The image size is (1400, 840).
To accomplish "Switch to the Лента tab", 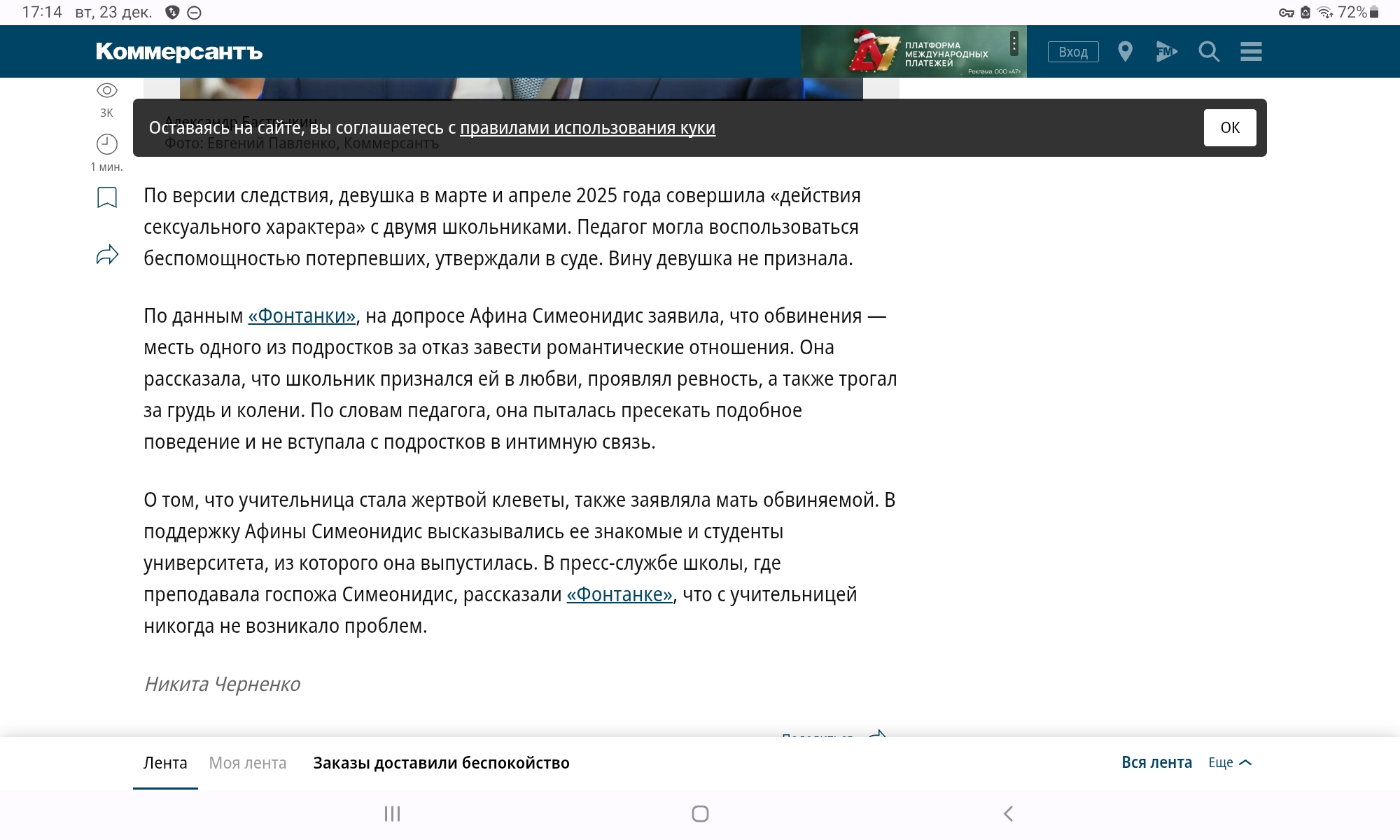I will click(x=165, y=763).
